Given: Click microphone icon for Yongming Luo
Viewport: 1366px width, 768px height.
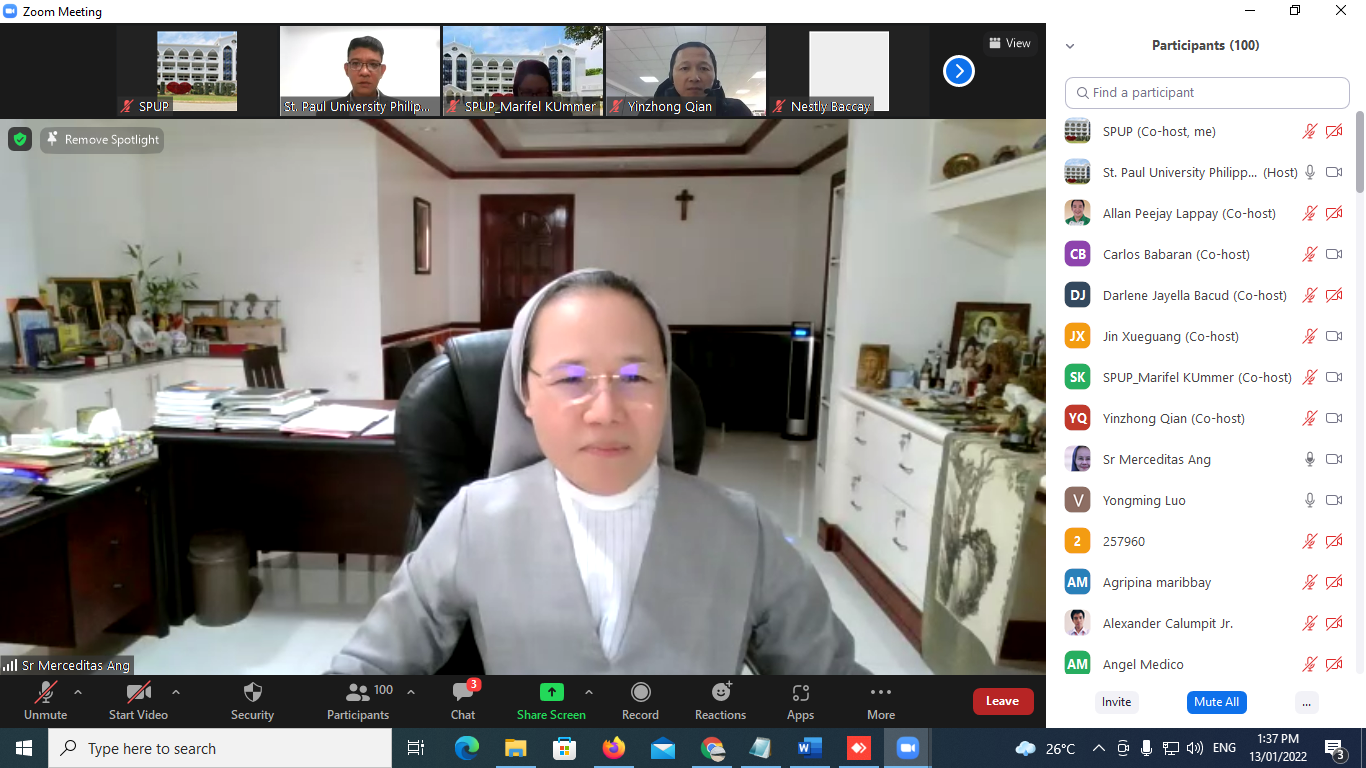Looking at the screenshot, I should coord(1309,500).
